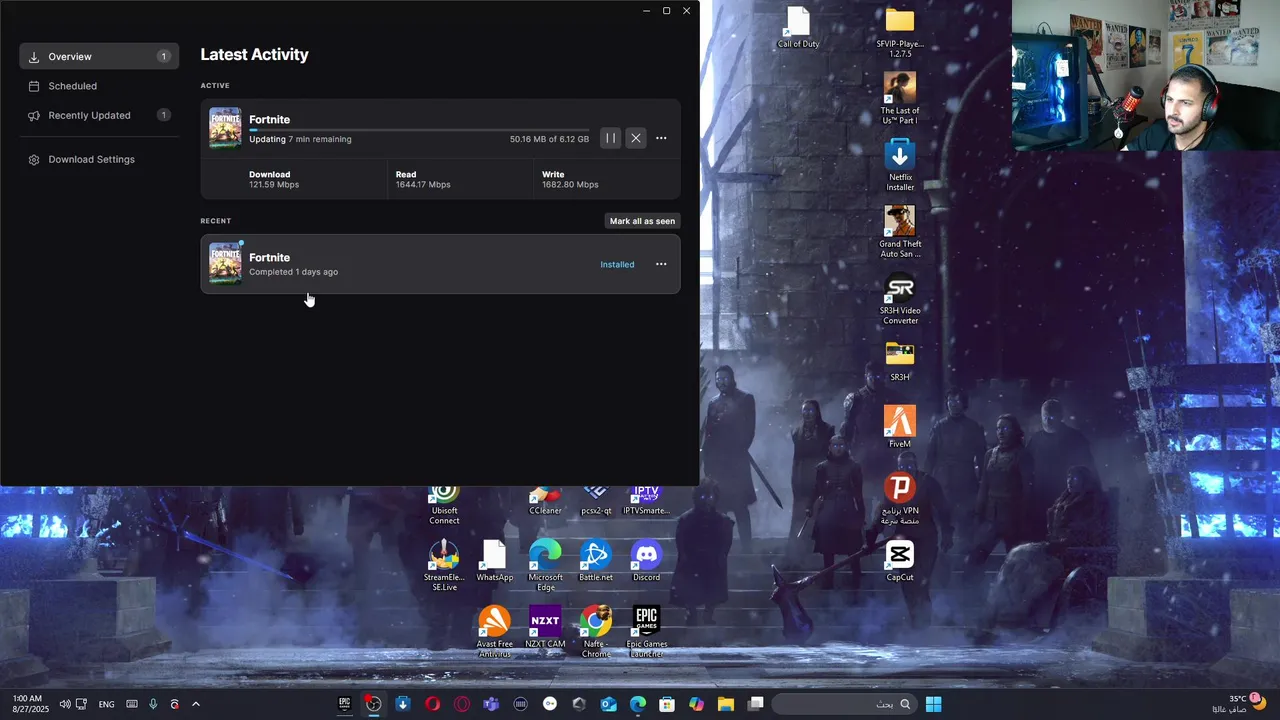1280x720 pixels.
Task: Click 'Completed 1 days ago' text
Action: click(293, 272)
